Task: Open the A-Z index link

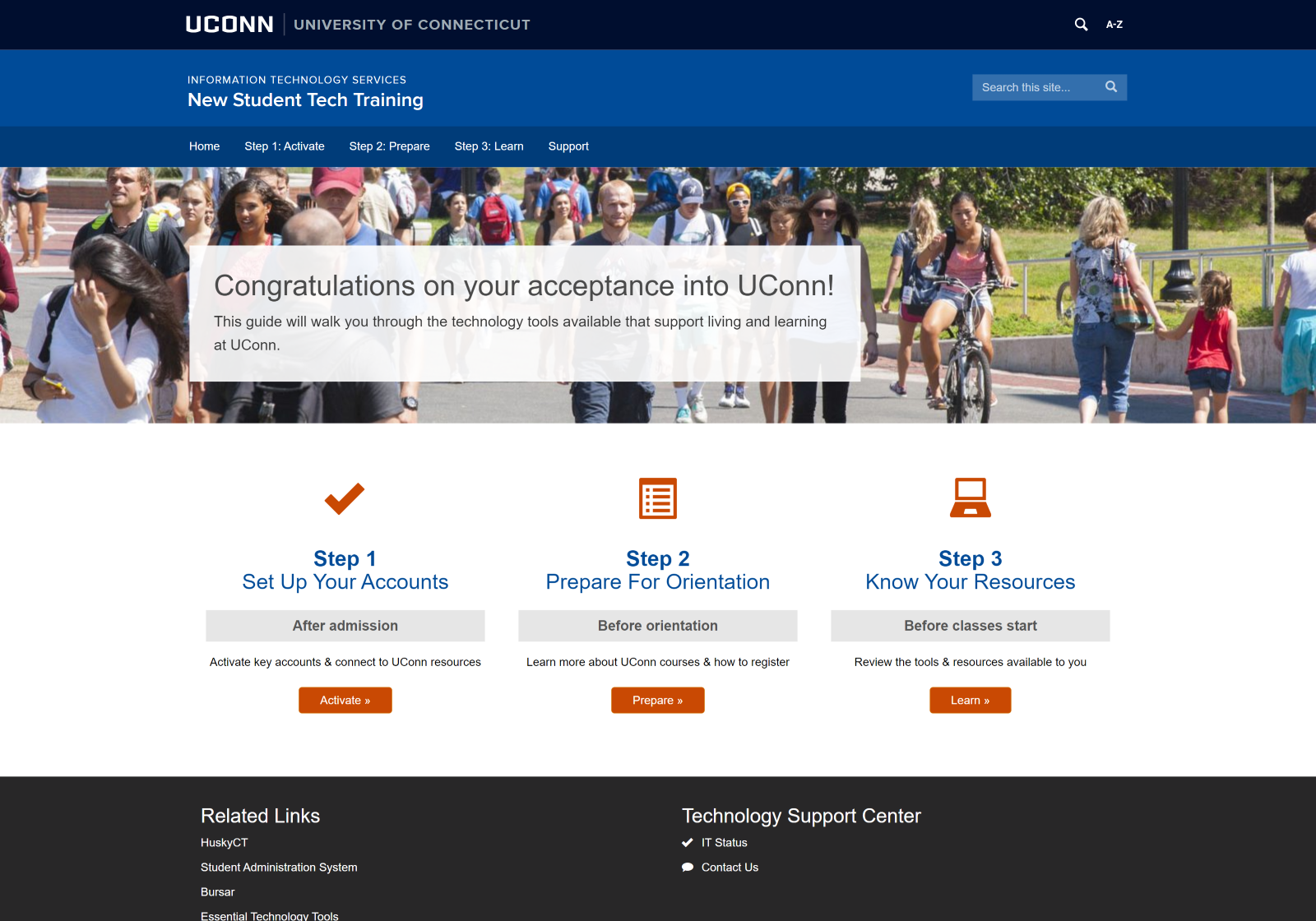Action: tap(1114, 25)
